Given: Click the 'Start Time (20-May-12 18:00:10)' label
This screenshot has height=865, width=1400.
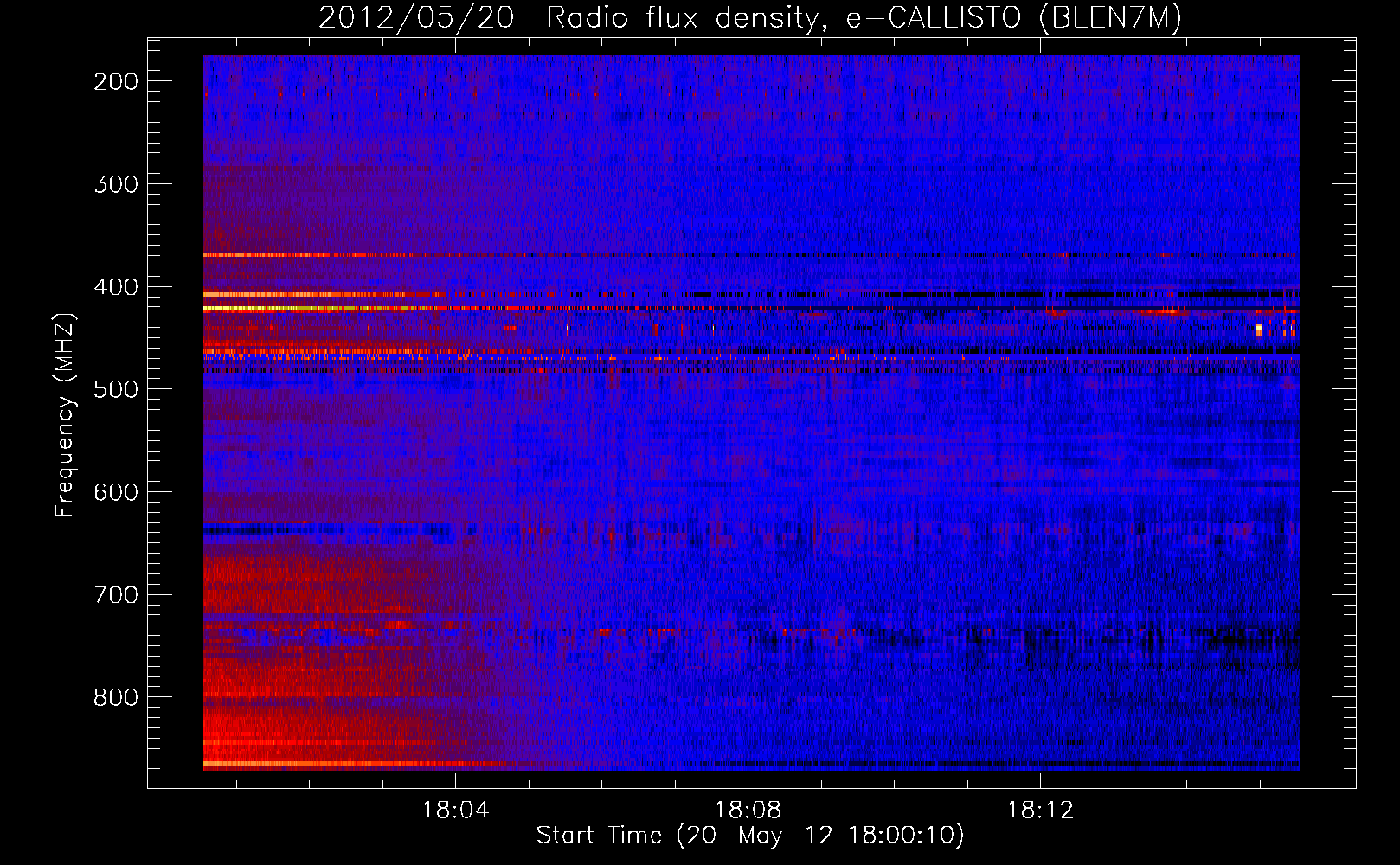Looking at the screenshot, I should click(750, 836).
